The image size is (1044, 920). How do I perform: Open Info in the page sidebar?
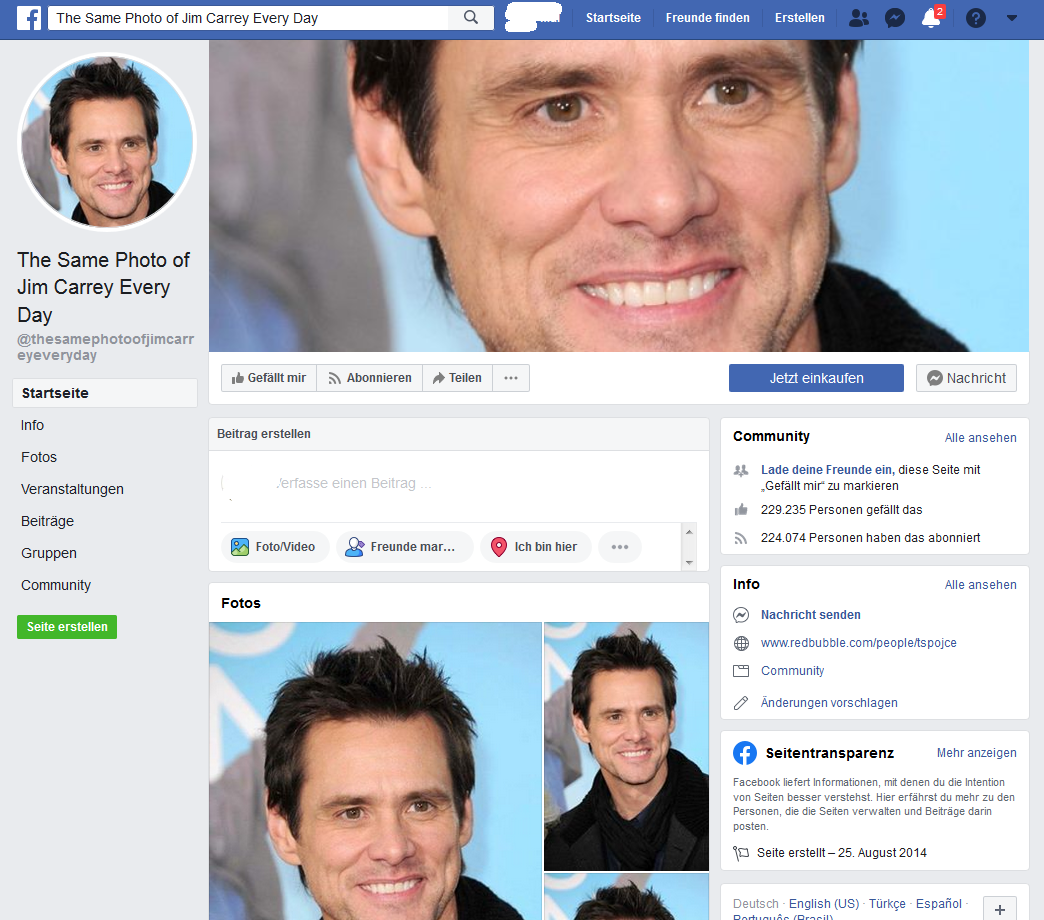coord(32,425)
